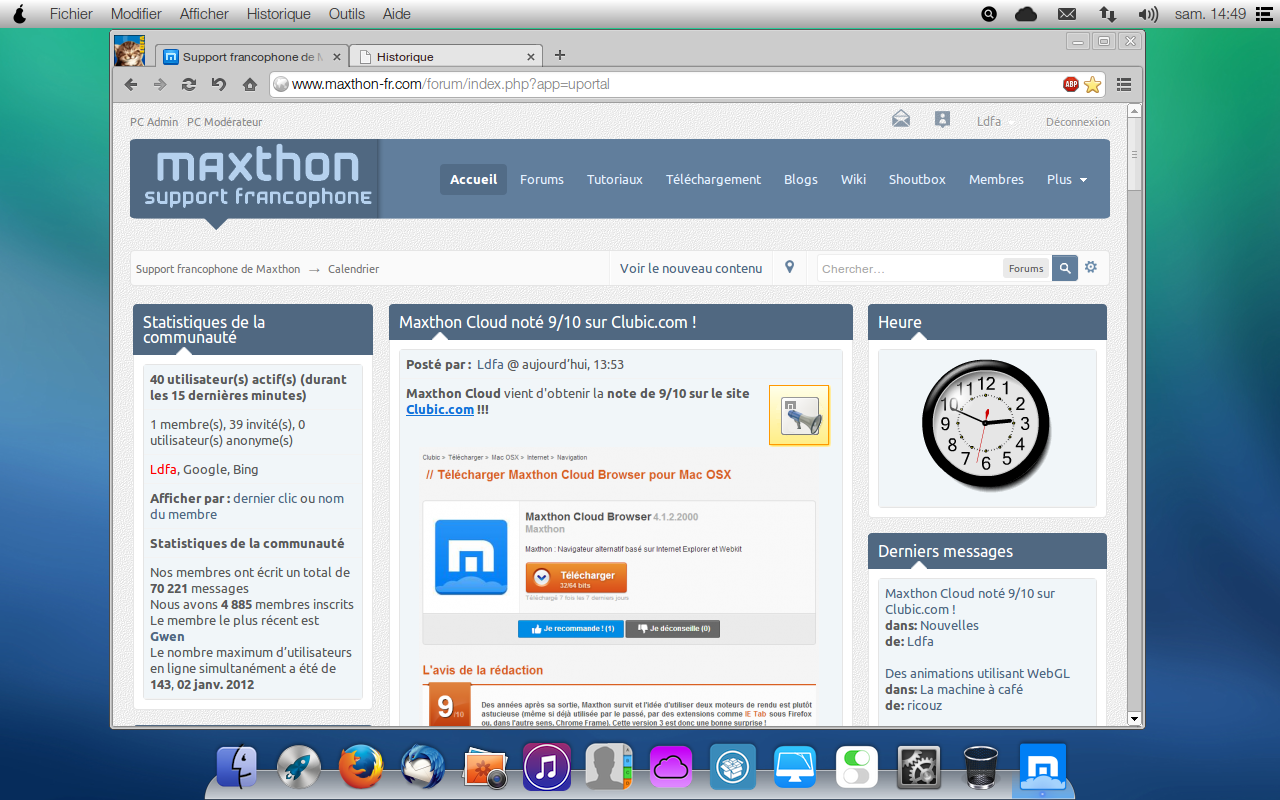The width and height of the screenshot is (1280, 800).
Task: Launch Firefox from the dock
Action: 361,768
